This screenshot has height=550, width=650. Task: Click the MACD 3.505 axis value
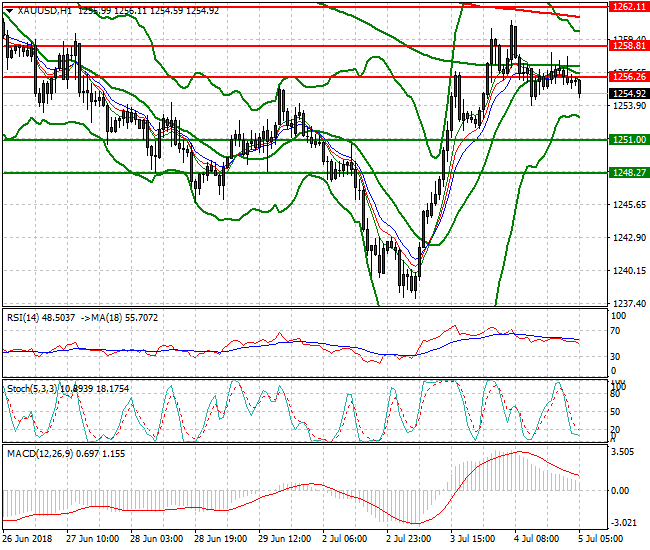pyautogui.click(x=623, y=452)
